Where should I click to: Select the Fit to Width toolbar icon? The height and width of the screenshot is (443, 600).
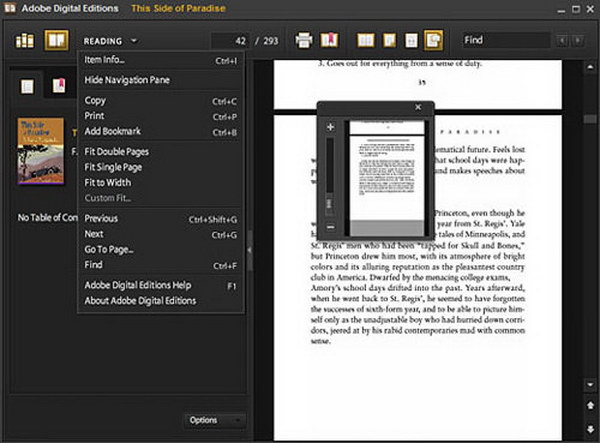pyautogui.click(x=411, y=41)
